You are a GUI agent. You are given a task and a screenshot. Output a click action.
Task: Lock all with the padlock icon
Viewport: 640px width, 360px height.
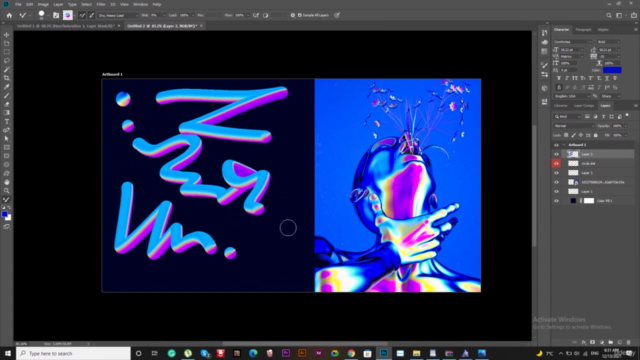(x=596, y=135)
